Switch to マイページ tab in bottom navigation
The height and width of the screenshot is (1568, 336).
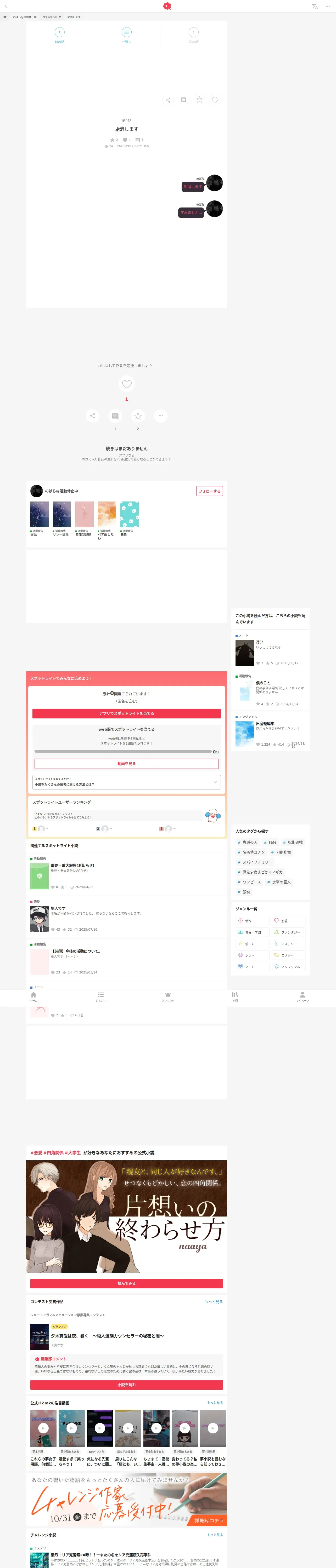tap(302, 997)
